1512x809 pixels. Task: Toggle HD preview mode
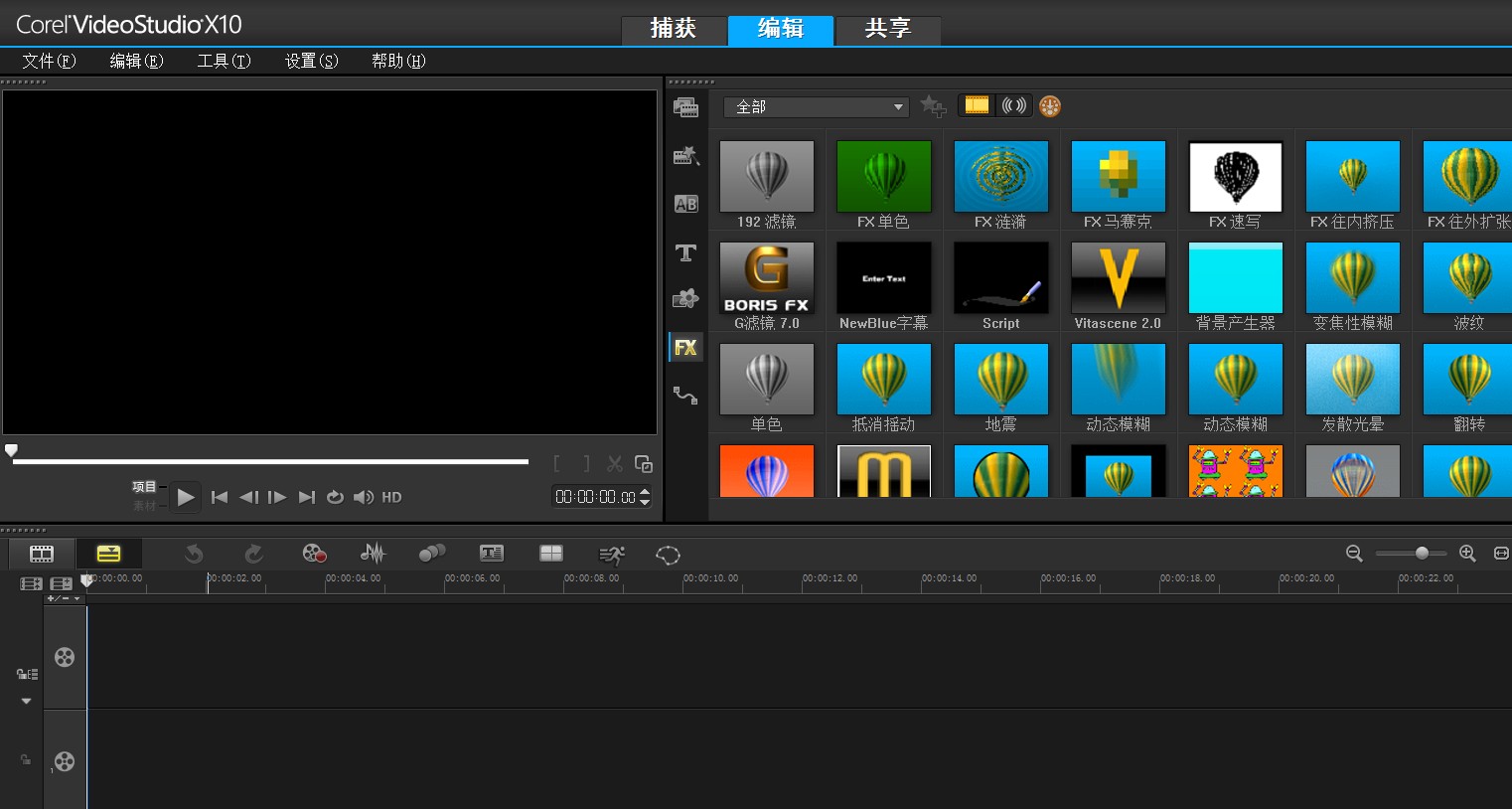pyautogui.click(x=391, y=497)
